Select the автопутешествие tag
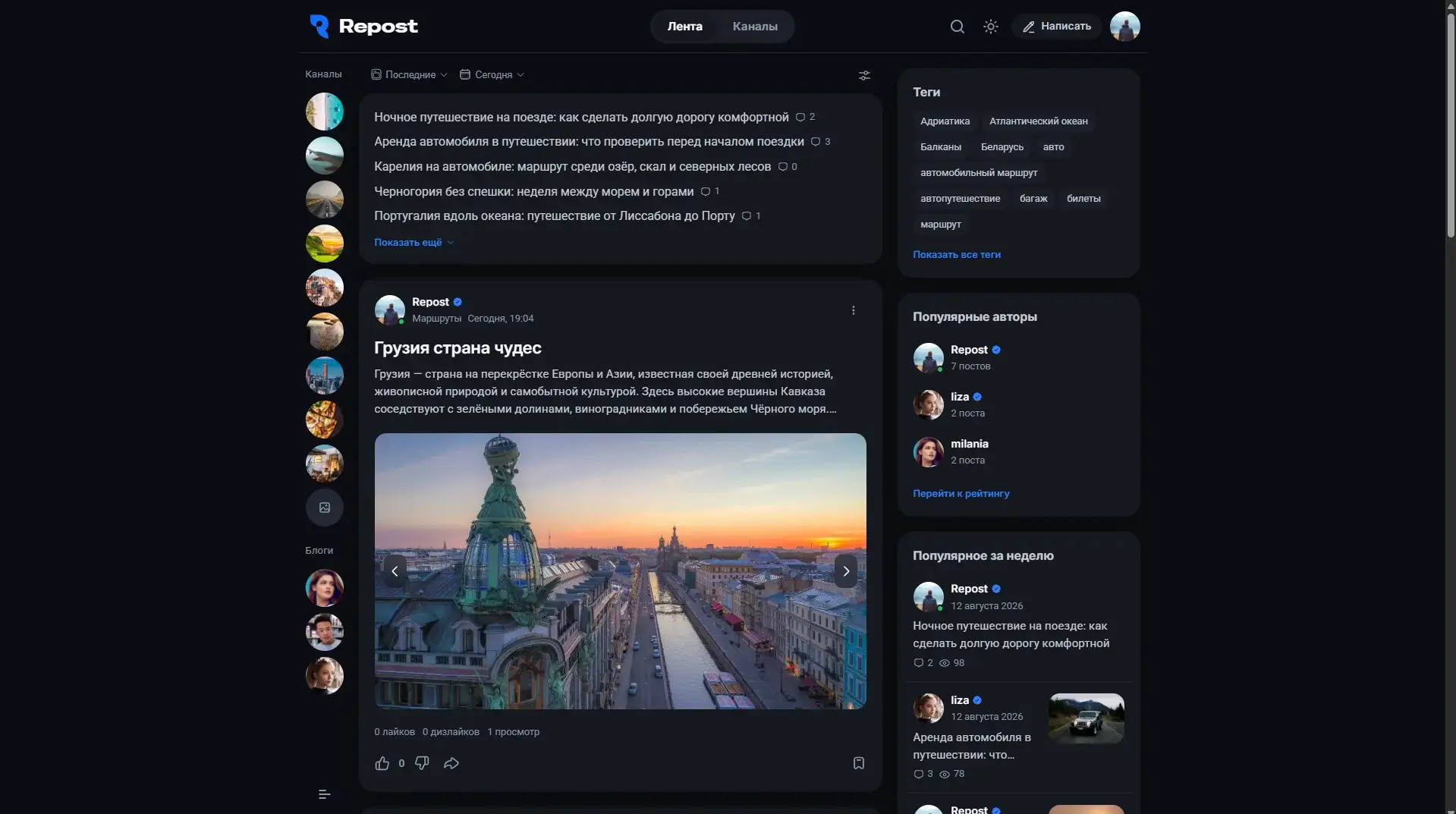 (x=960, y=199)
